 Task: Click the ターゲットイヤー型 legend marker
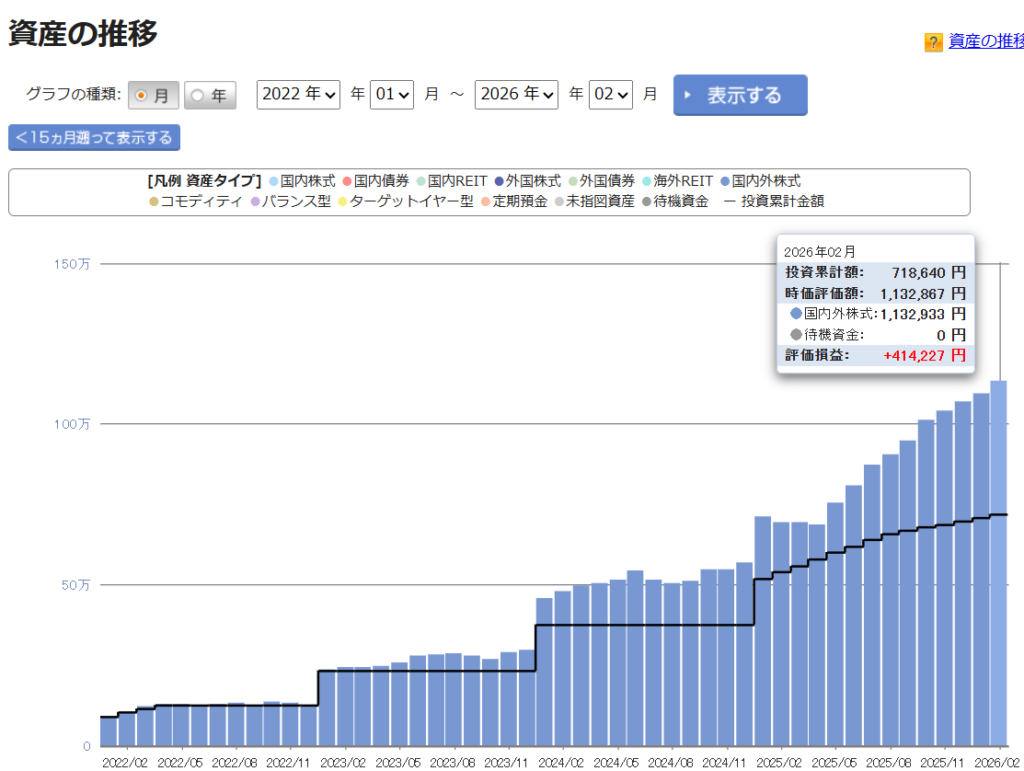click(342, 202)
